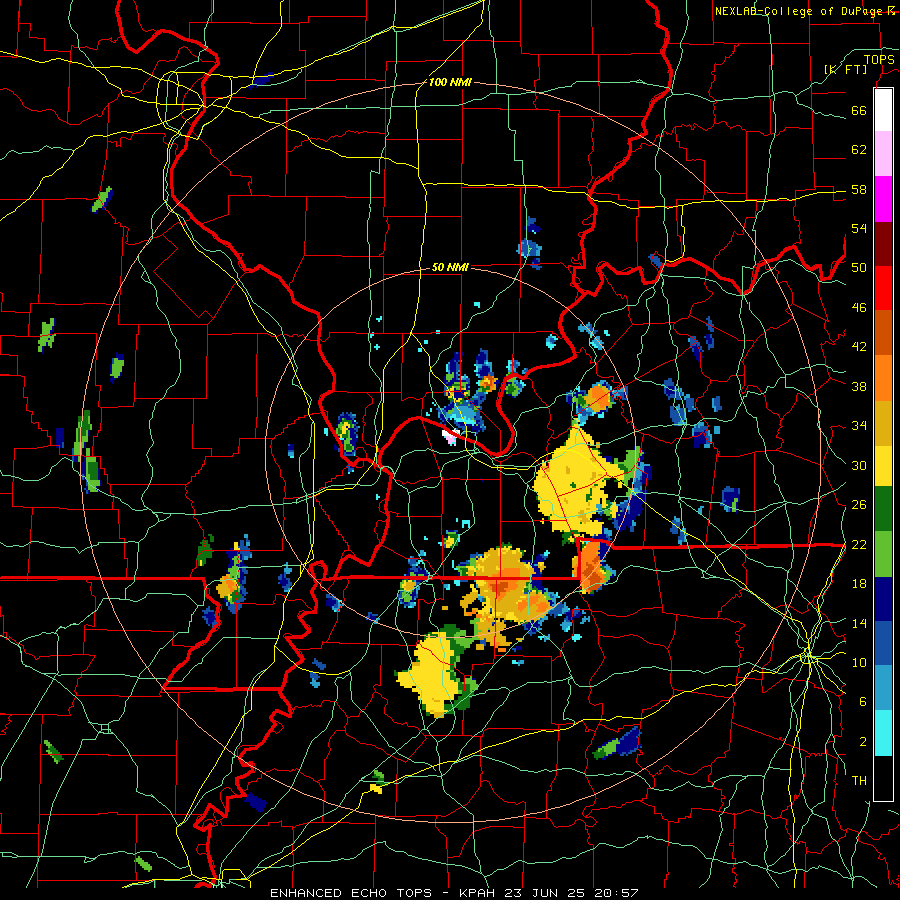
Task: Click the legend label 22
Action: click(x=859, y=544)
